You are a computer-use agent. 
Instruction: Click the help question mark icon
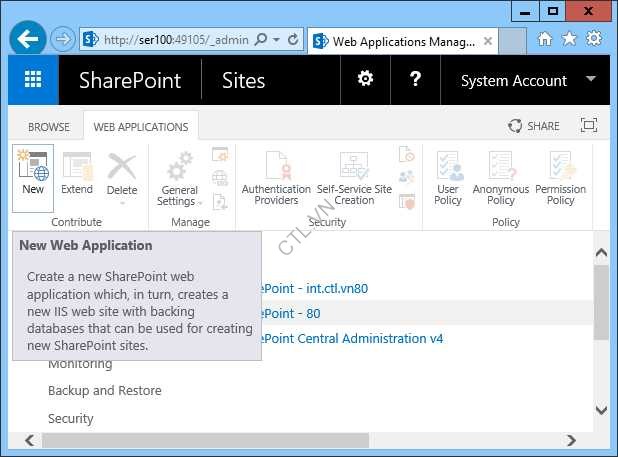[416, 80]
